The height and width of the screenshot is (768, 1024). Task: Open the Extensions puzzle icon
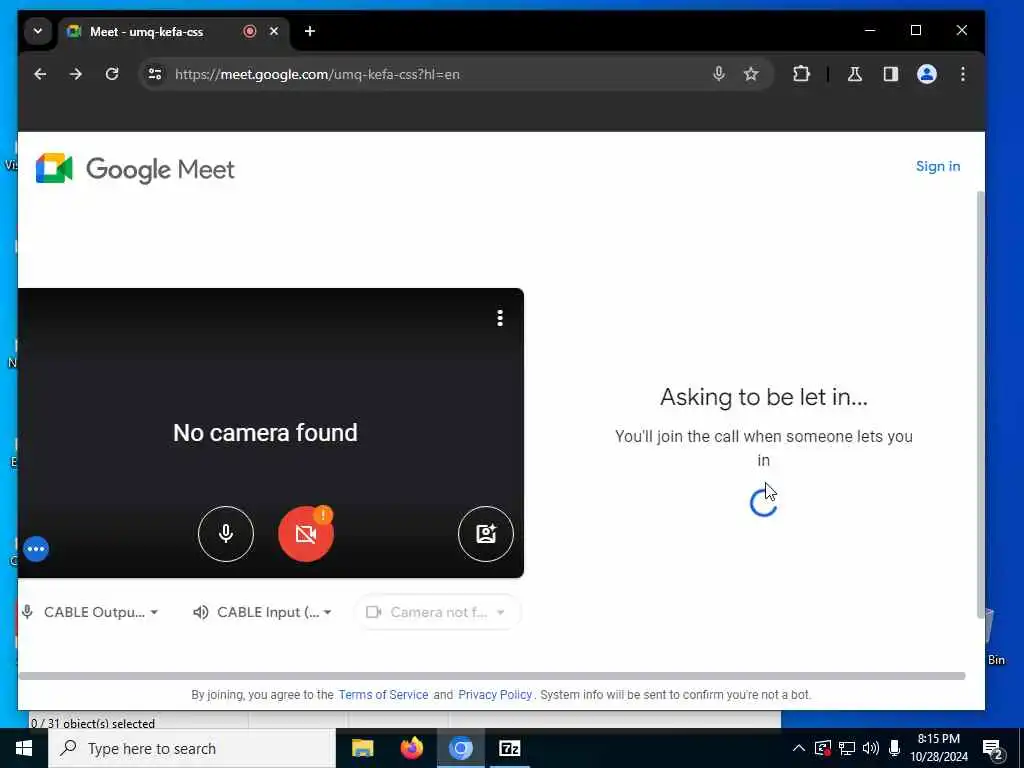pos(801,74)
